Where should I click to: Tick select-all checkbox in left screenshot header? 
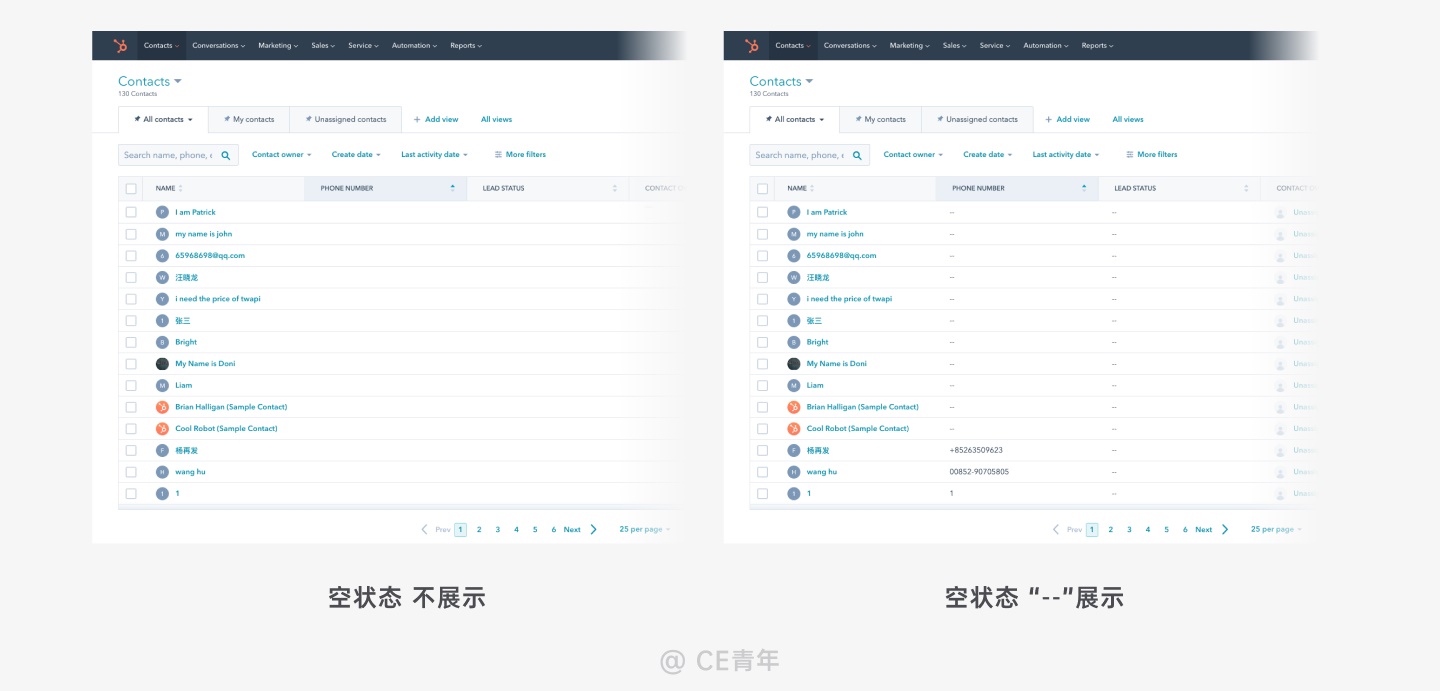pos(131,188)
